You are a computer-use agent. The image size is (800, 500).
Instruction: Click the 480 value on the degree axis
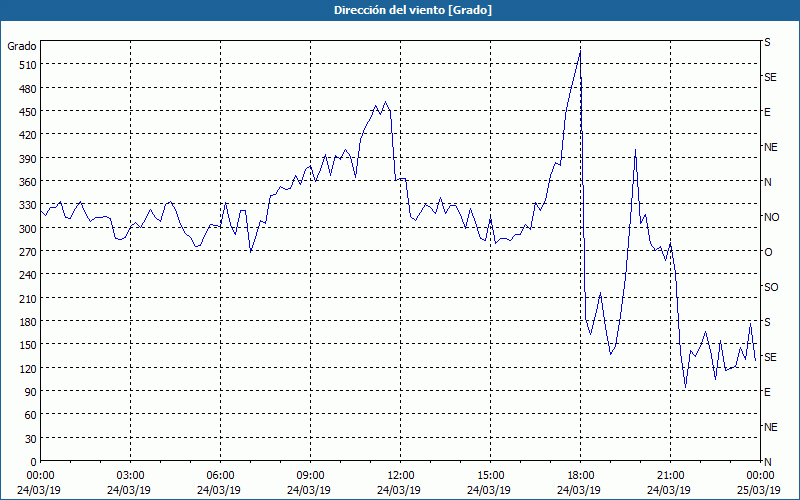point(28,88)
